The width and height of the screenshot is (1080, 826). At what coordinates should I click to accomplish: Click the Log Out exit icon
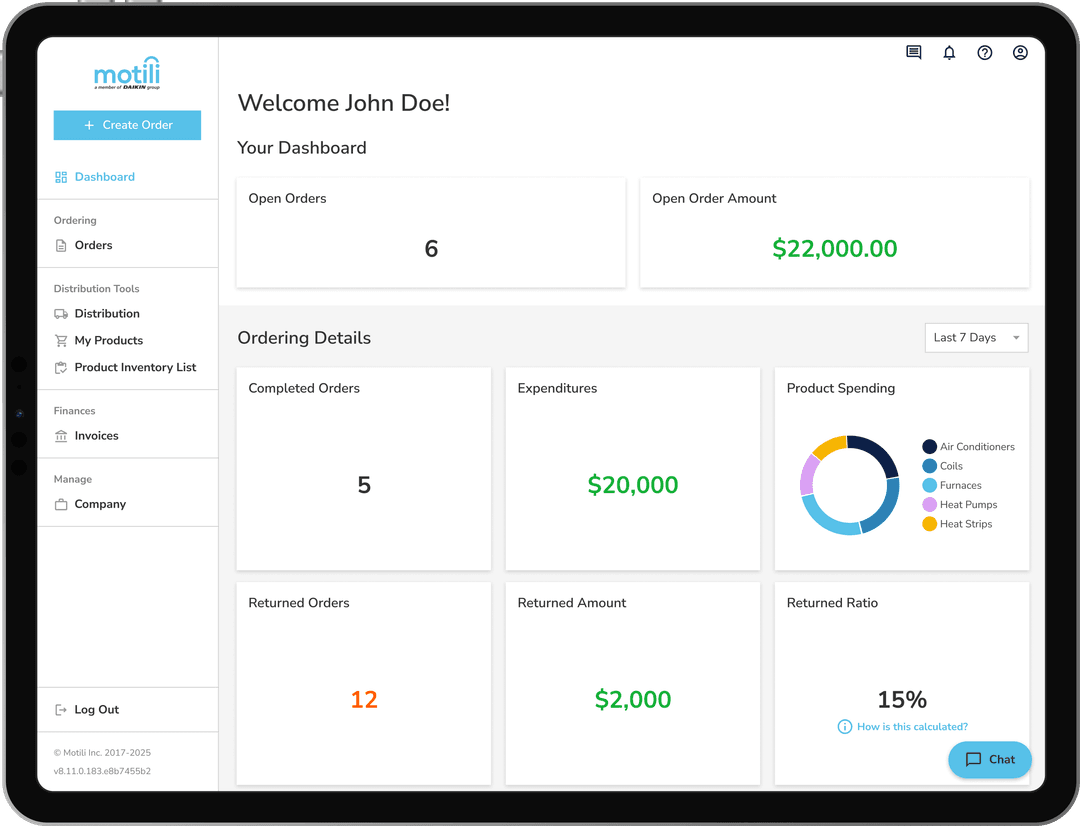61,709
